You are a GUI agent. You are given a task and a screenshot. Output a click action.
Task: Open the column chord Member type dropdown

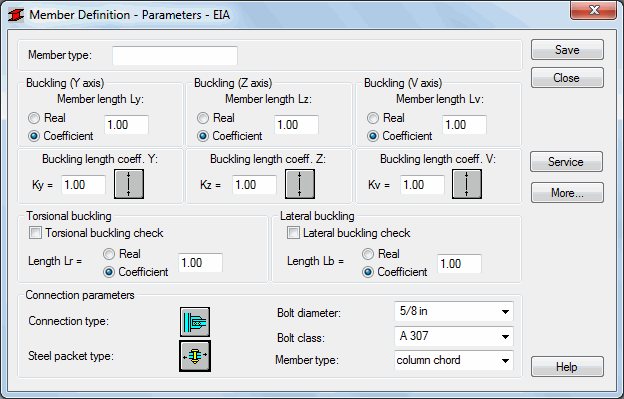tap(454, 360)
